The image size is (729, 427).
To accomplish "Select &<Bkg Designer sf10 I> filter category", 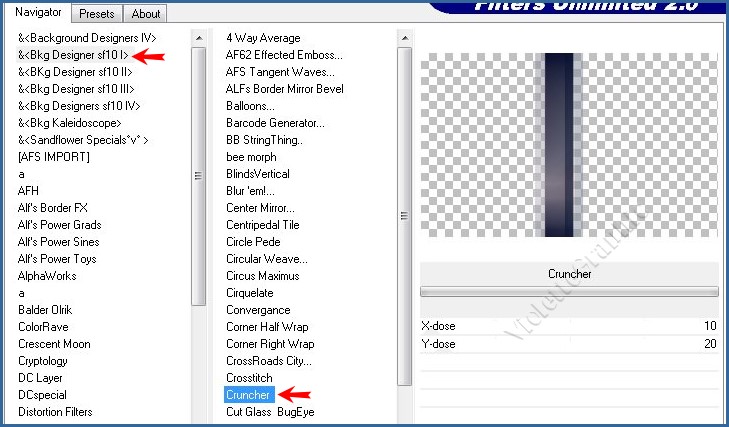I will point(73,55).
